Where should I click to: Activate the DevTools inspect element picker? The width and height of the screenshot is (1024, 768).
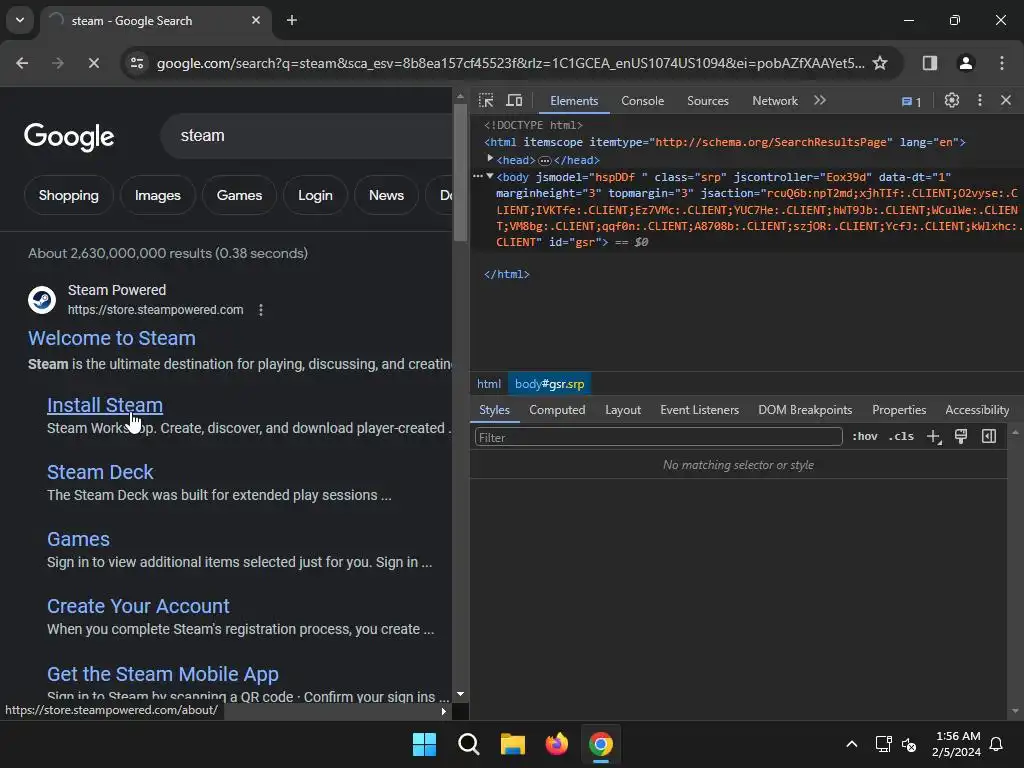pos(486,101)
